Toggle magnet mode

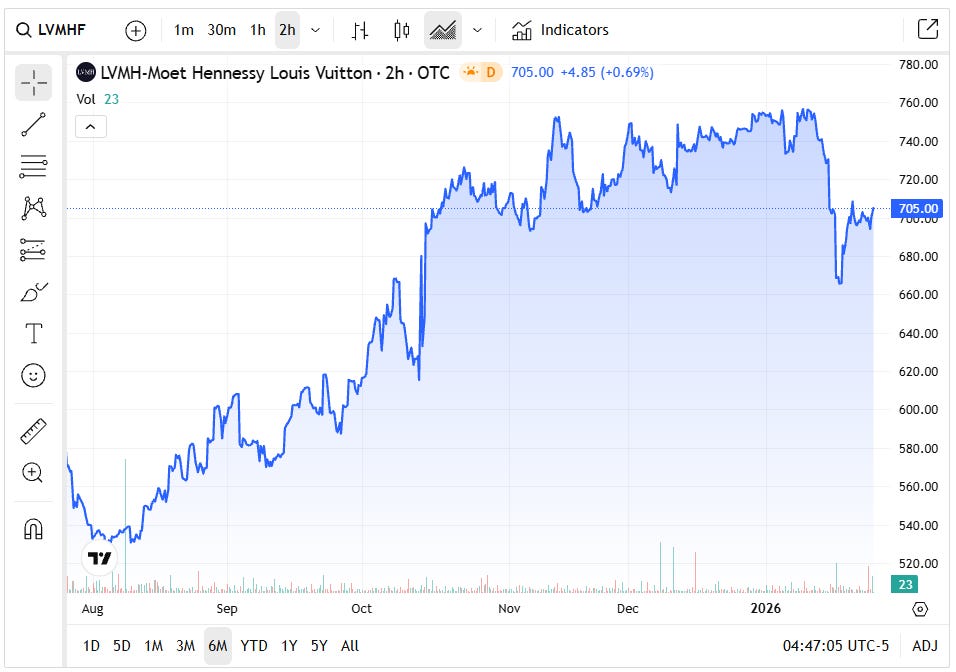(34, 529)
